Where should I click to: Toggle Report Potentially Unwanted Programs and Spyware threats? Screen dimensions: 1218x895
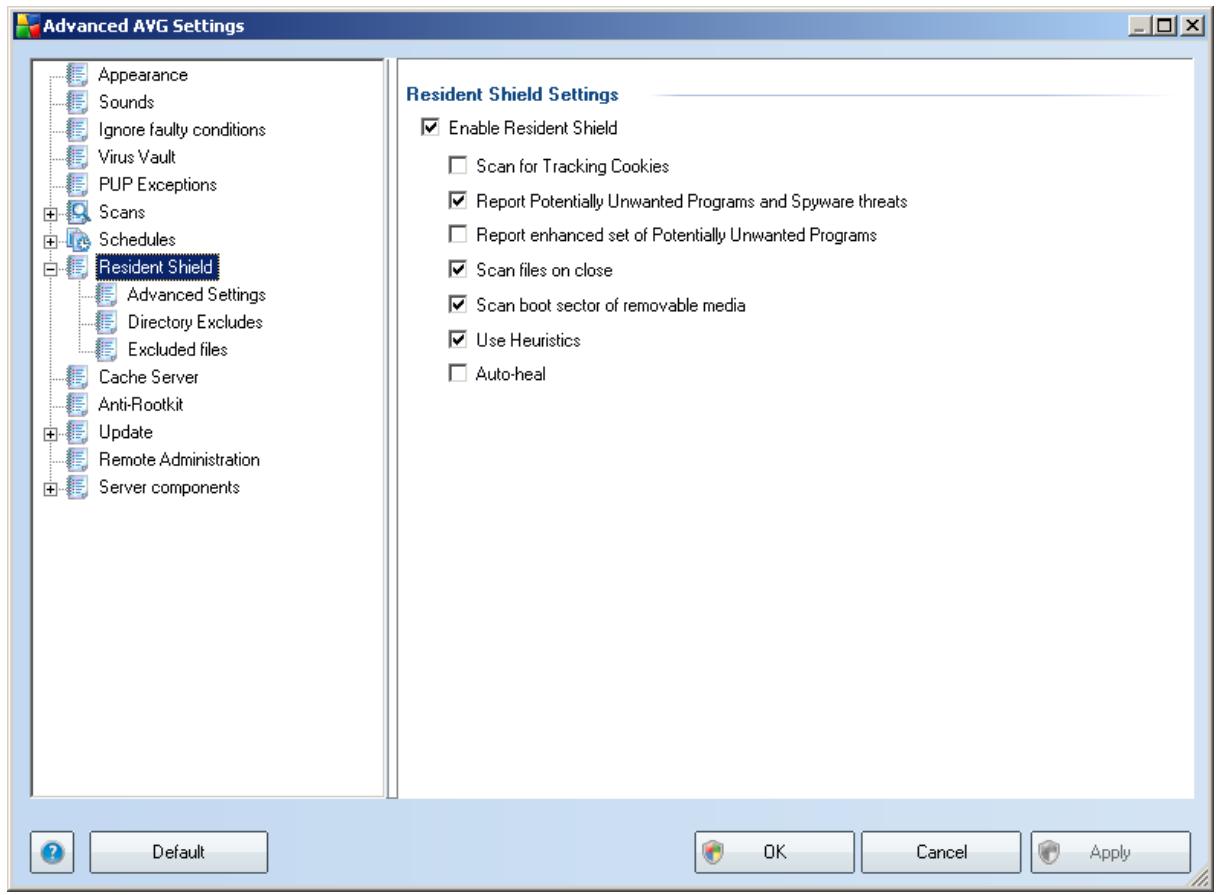[x=459, y=201]
